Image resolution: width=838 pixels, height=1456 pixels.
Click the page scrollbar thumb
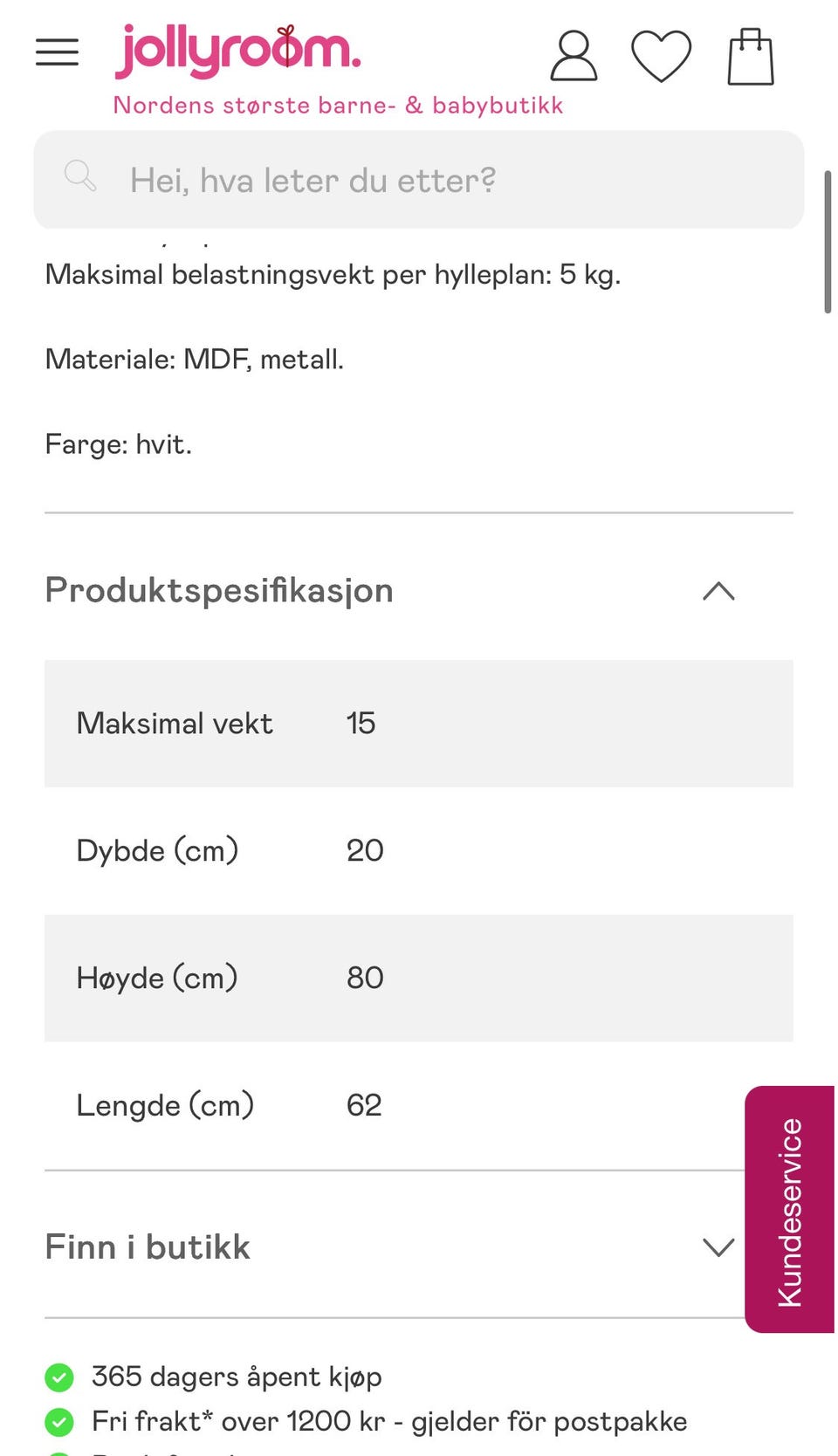click(x=828, y=242)
